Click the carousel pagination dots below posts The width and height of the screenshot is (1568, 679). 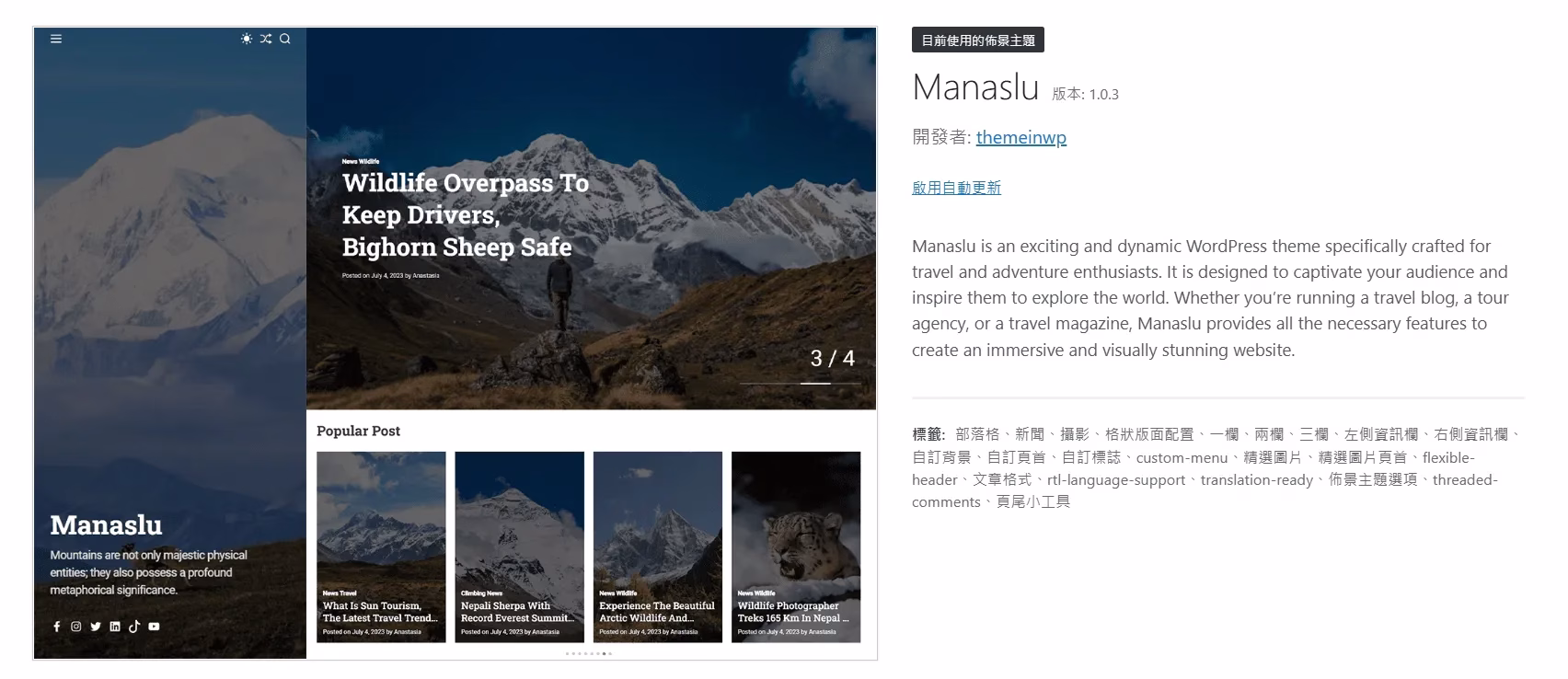[x=589, y=653]
